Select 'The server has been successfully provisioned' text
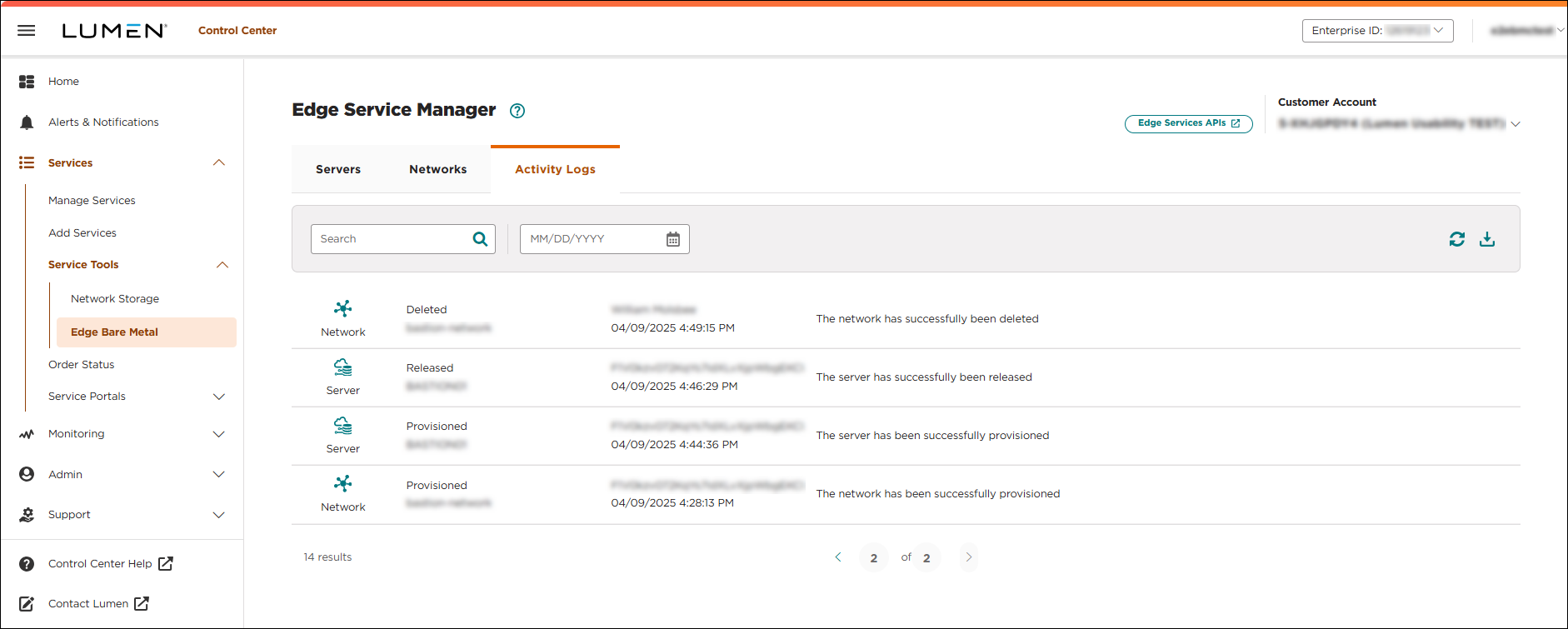The image size is (1568, 629). 932,436
